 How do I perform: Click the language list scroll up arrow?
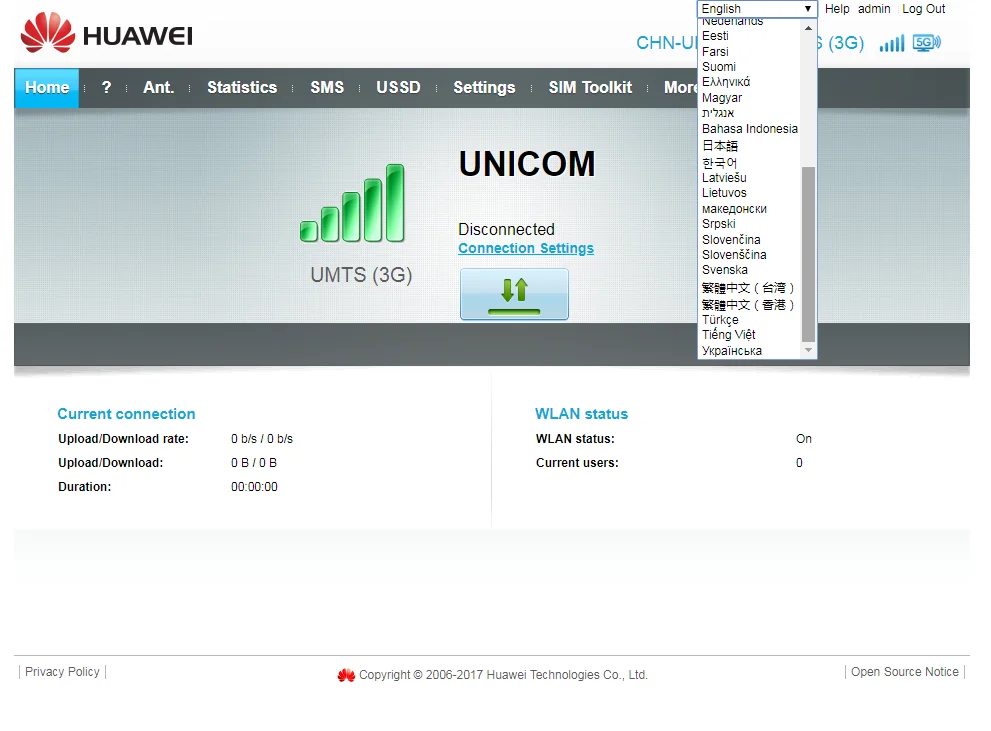coord(808,28)
